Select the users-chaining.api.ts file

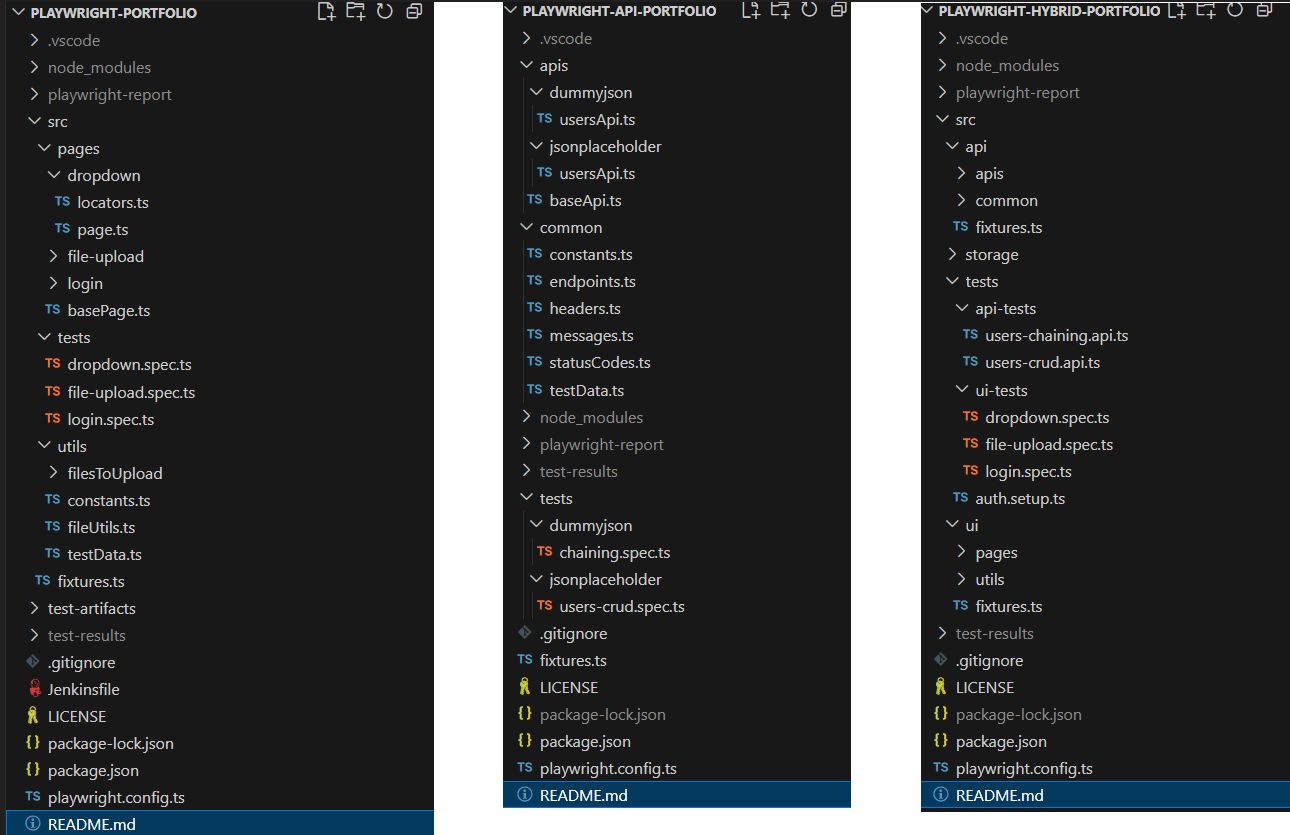(1056, 335)
